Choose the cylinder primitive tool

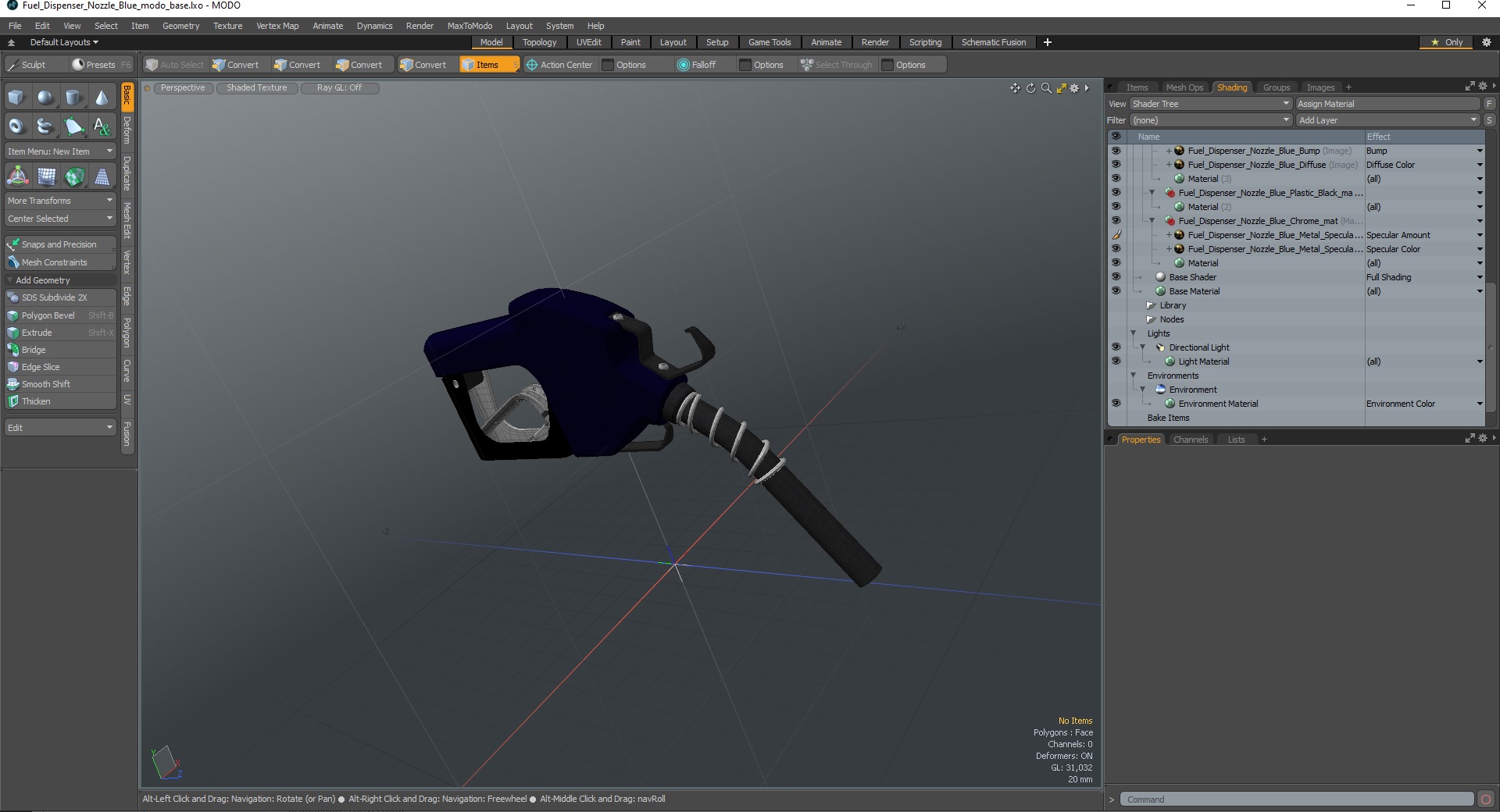click(x=73, y=98)
